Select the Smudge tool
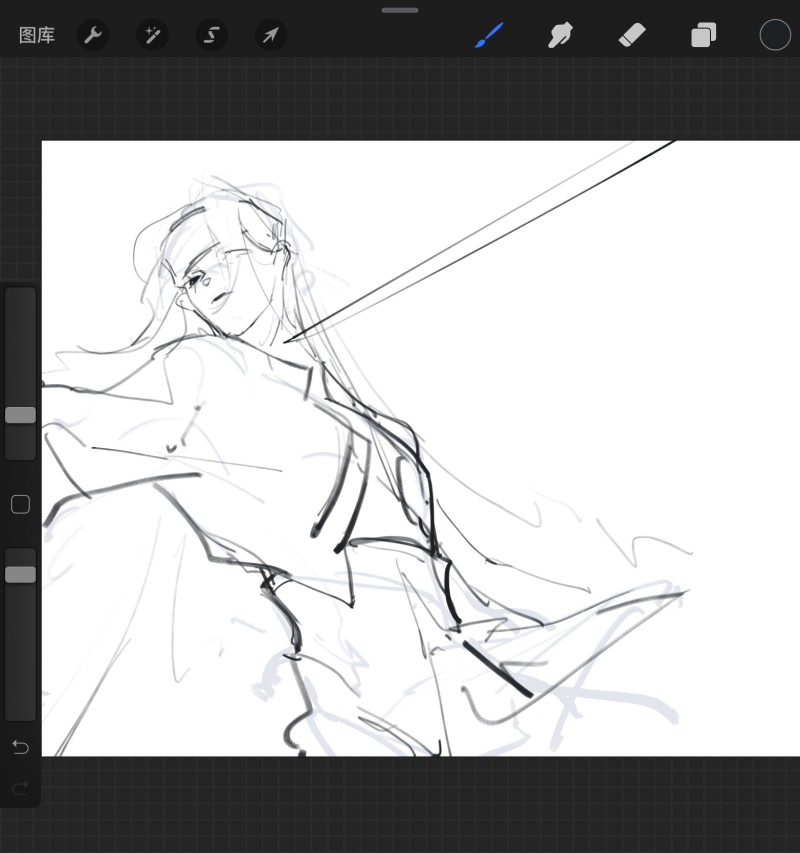The height and width of the screenshot is (853, 800). tap(560, 35)
